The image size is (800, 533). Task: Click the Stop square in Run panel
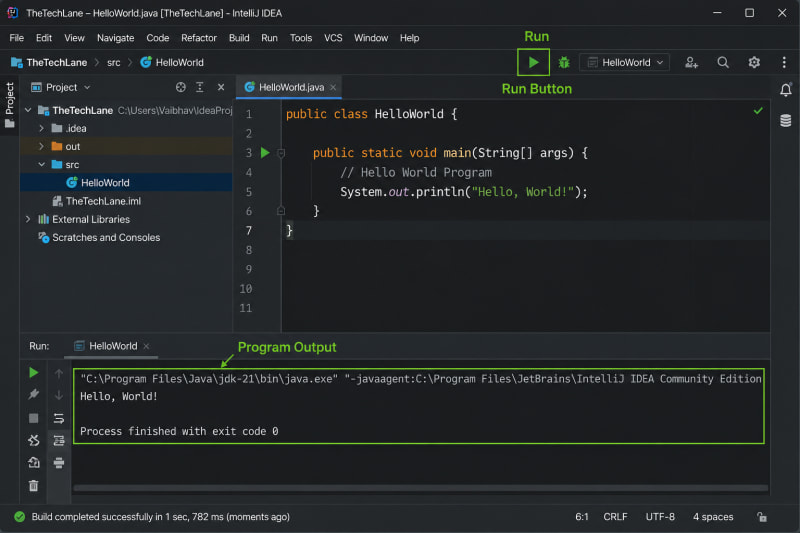34,418
